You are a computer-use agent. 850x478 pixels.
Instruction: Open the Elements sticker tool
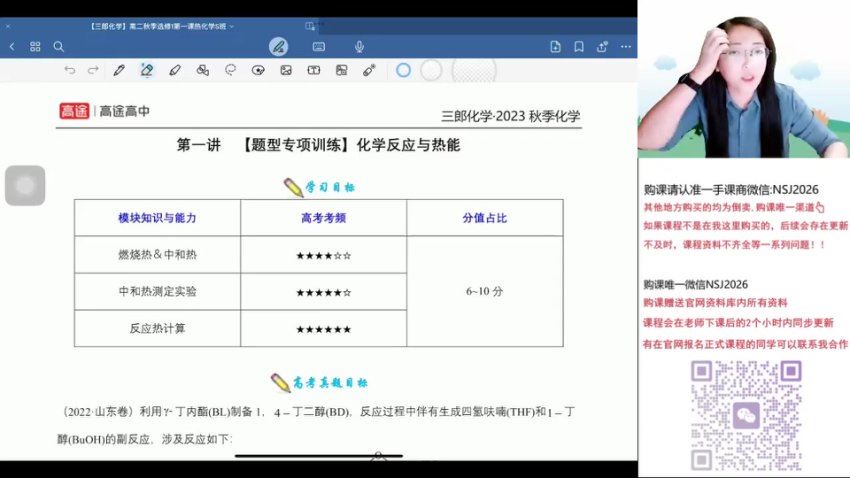pyautogui.click(x=258, y=70)
